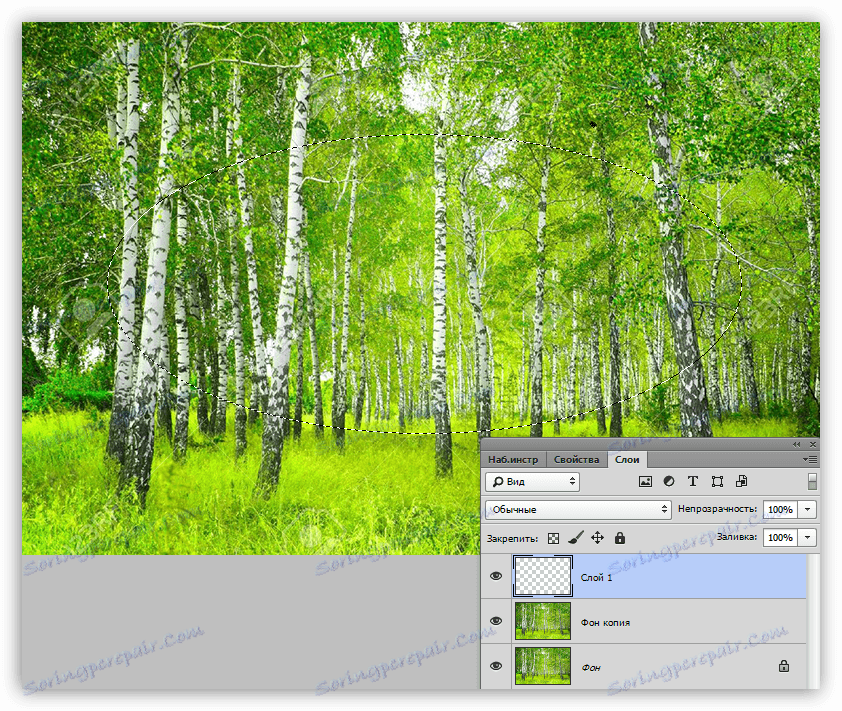Lock transparent pixels icon next to Закрепить

click(x=553, y=538)
